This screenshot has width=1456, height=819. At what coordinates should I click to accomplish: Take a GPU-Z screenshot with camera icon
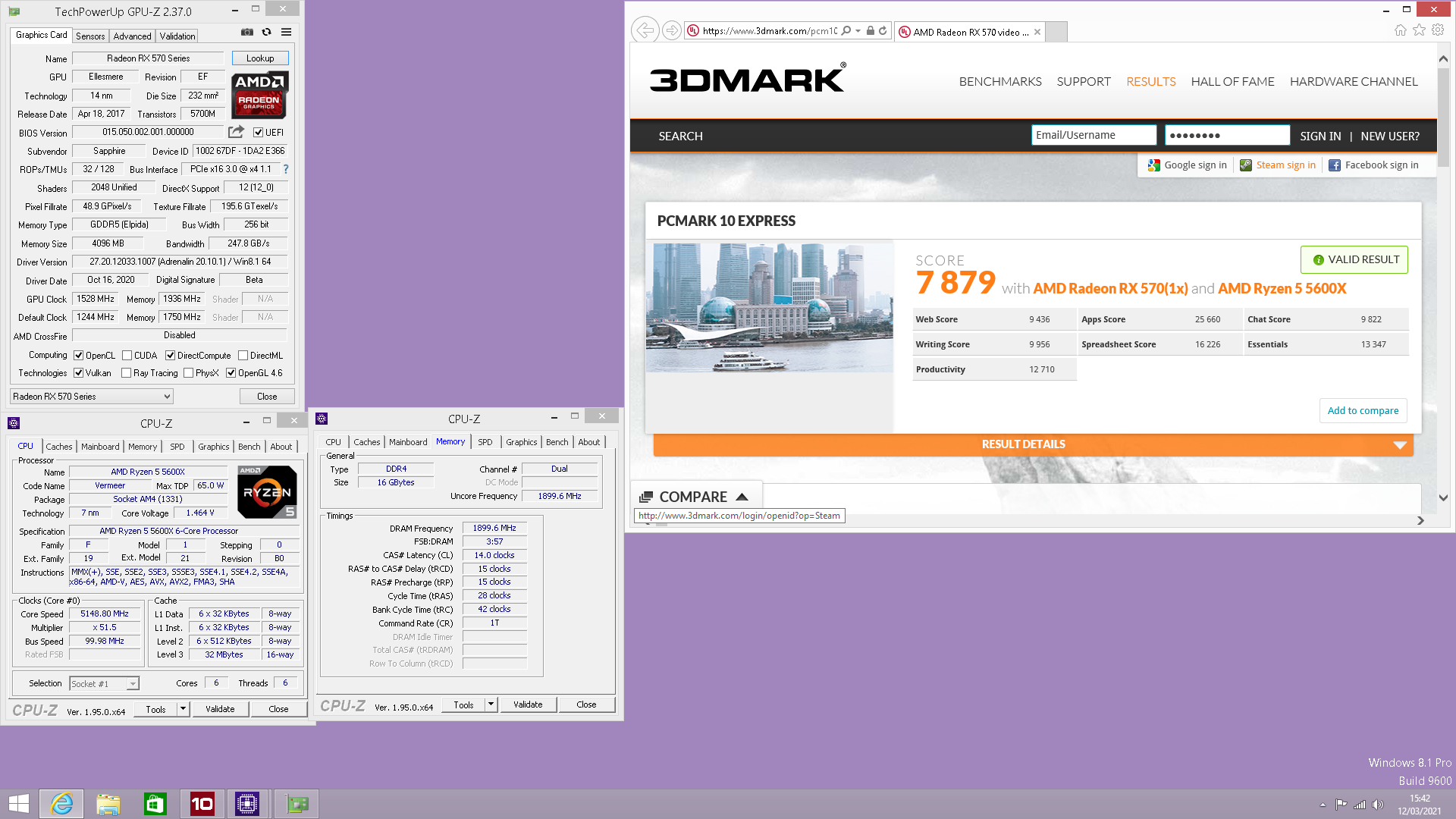[x=246, y=32]
